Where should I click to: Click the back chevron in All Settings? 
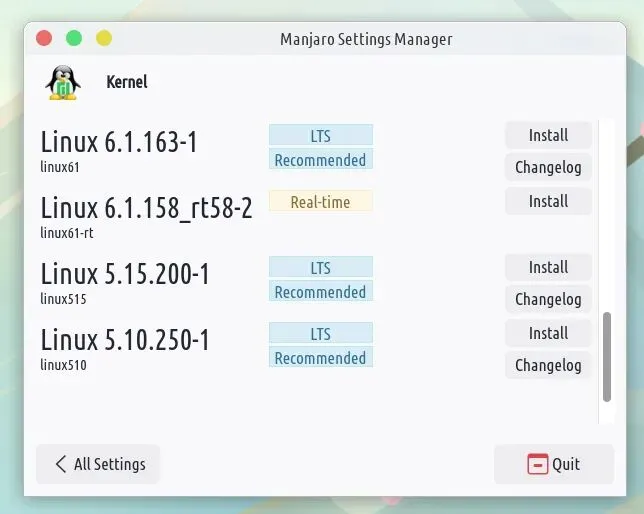click(61, 464)
